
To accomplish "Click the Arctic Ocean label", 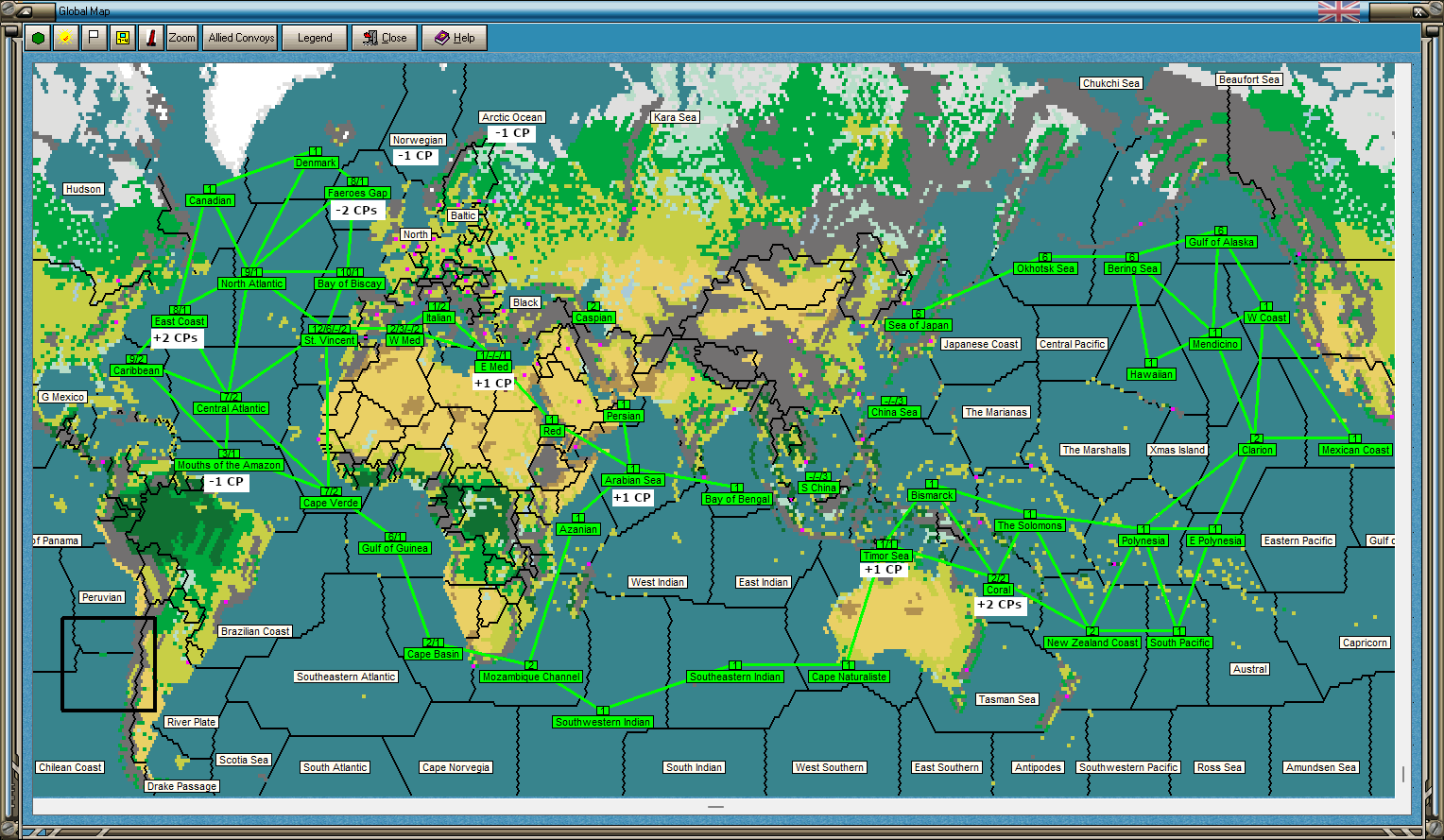I will click(512, 117).
